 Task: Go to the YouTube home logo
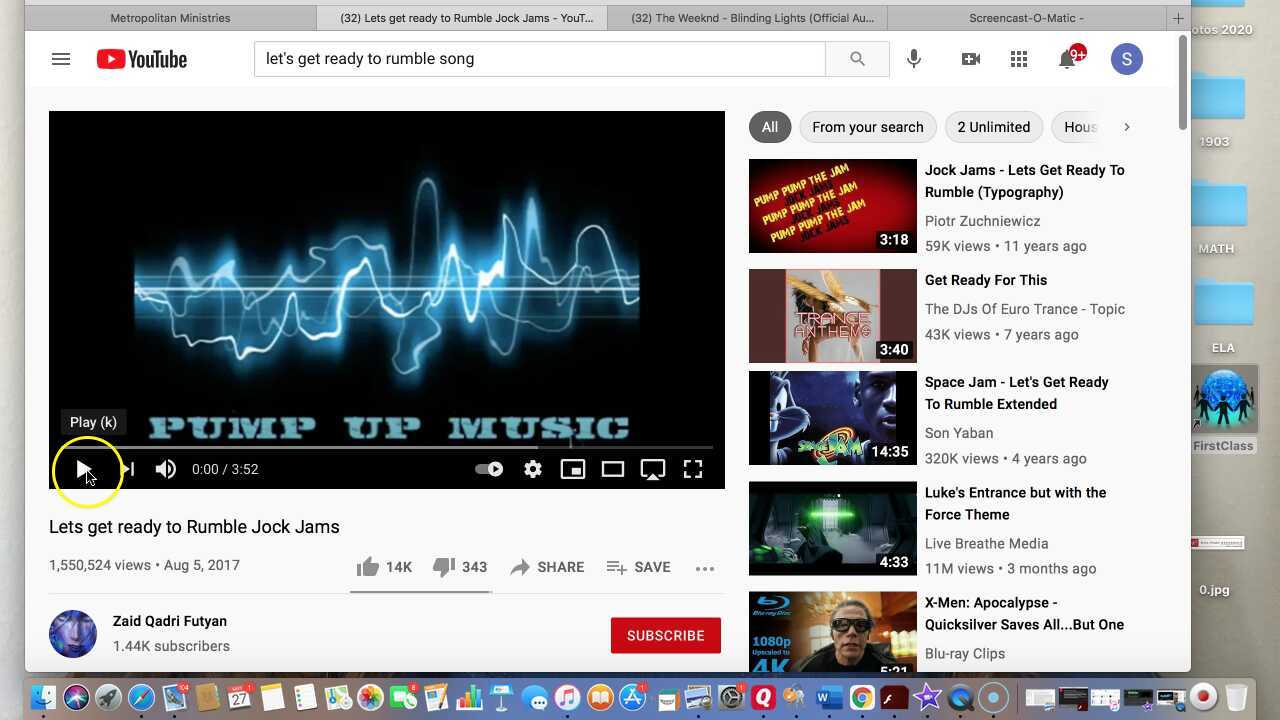pos(142,60)
